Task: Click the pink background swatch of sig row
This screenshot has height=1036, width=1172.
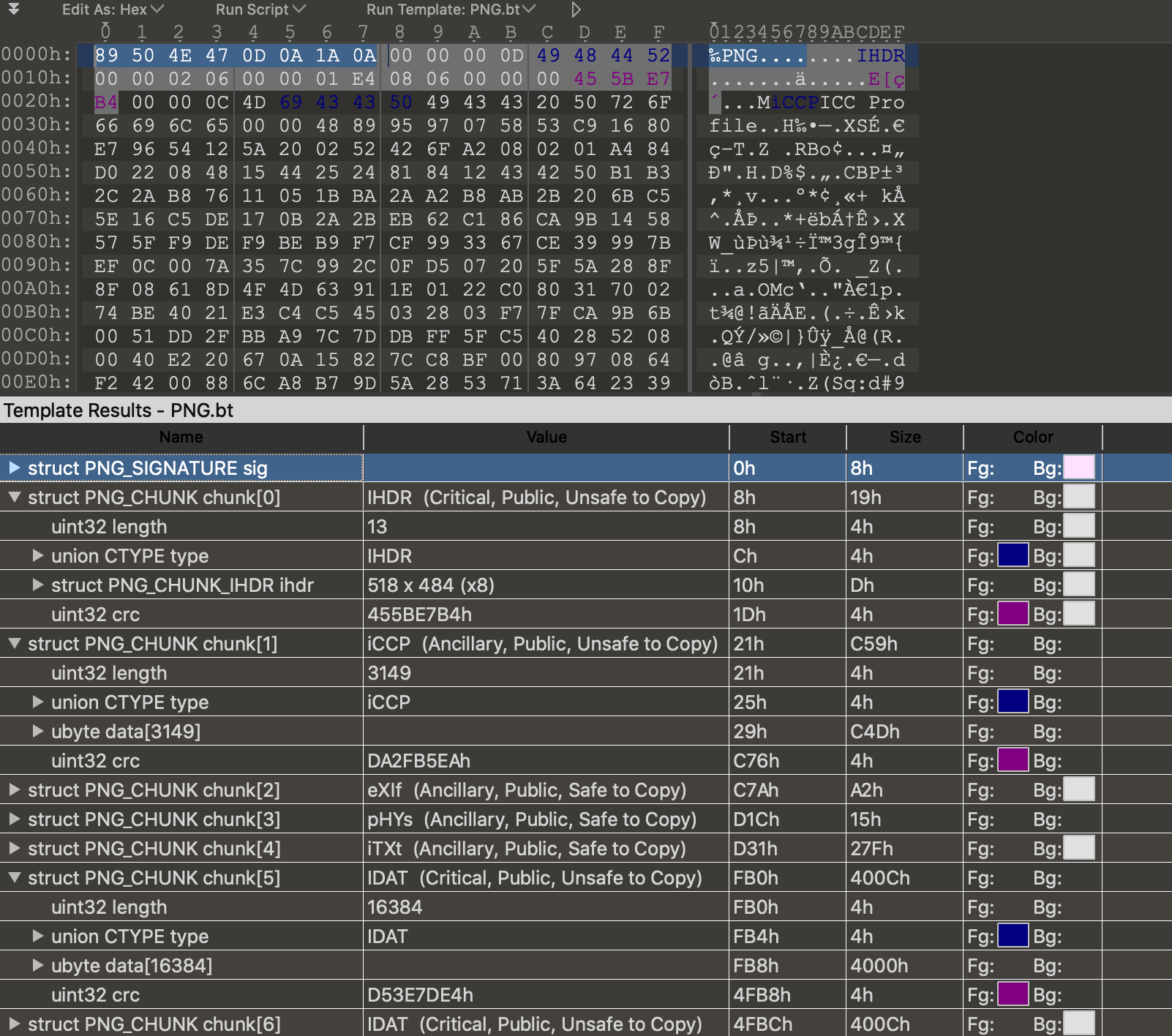Action: 1078,468
